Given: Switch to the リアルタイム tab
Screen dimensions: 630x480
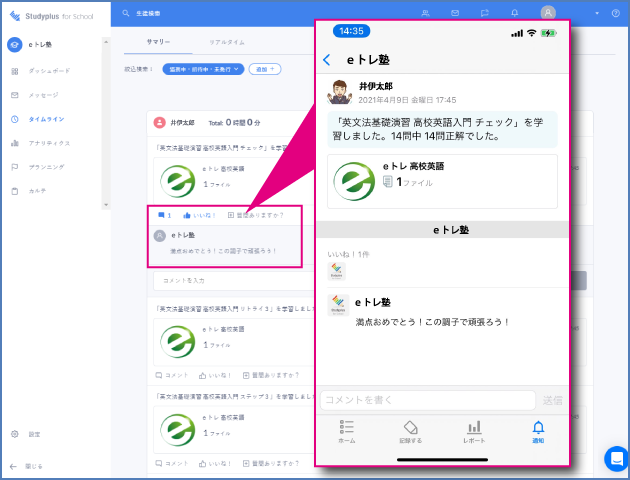Looking at the screenshot, I should (227, 42).
